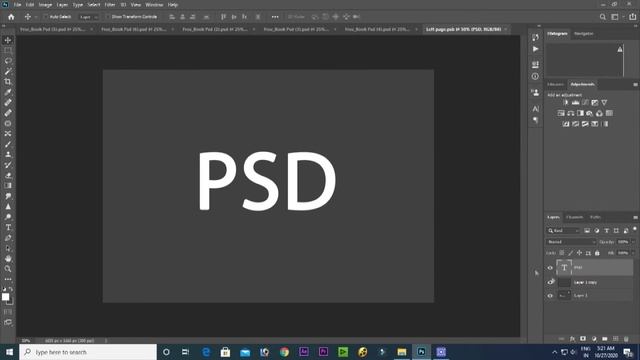Viewport: 640px width, 360px height.
Task: Select the Gradient tool
Action: click(8, 186)
